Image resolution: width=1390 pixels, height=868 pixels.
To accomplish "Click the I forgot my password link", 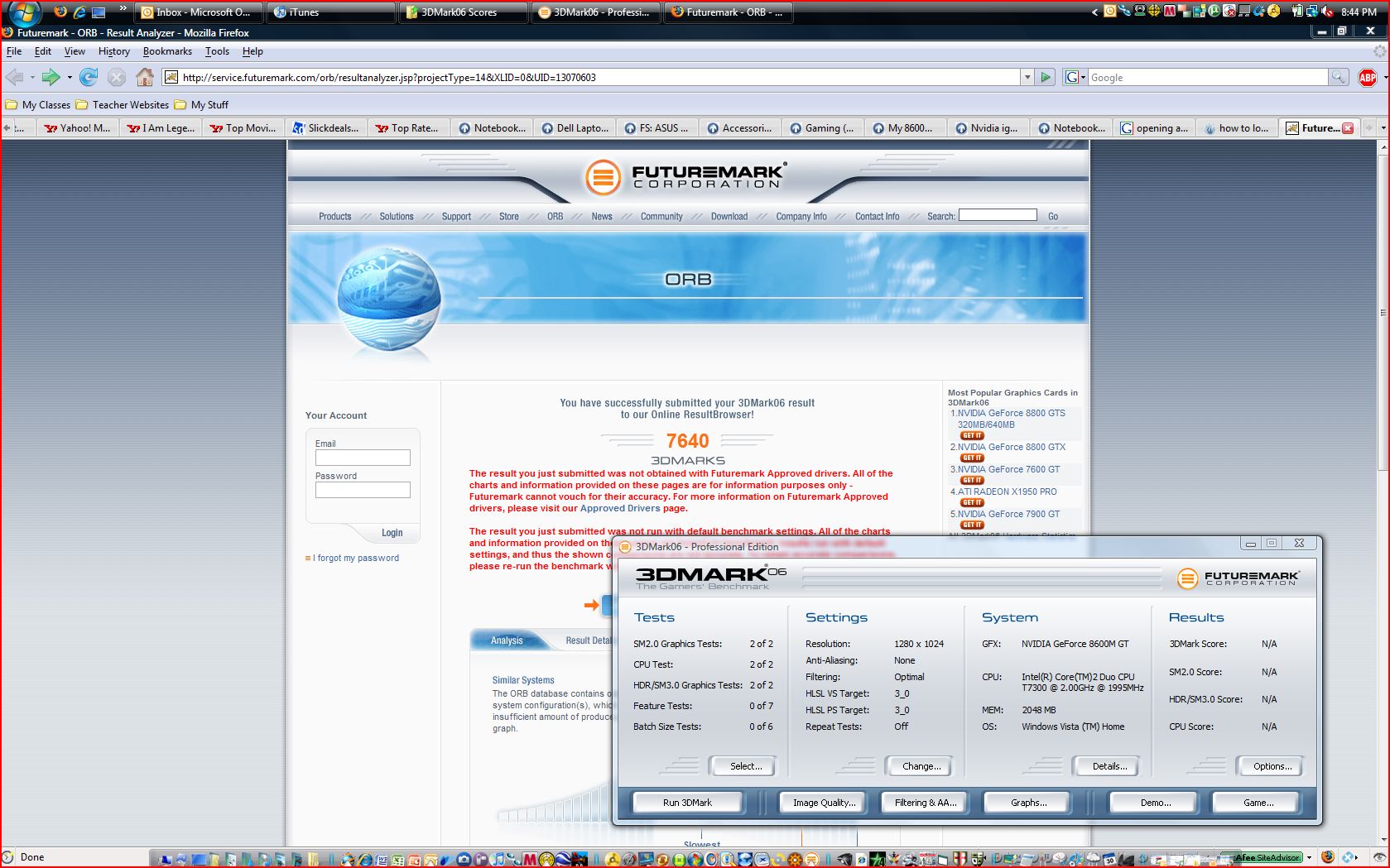I will pos(356,558).
